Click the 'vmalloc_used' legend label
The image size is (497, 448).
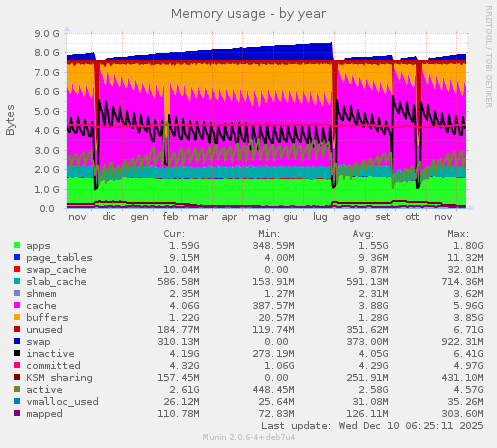(62, 402)
